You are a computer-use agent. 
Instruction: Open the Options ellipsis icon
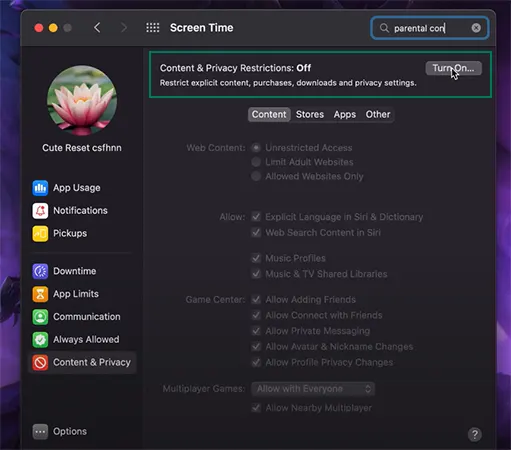[40, 432]
